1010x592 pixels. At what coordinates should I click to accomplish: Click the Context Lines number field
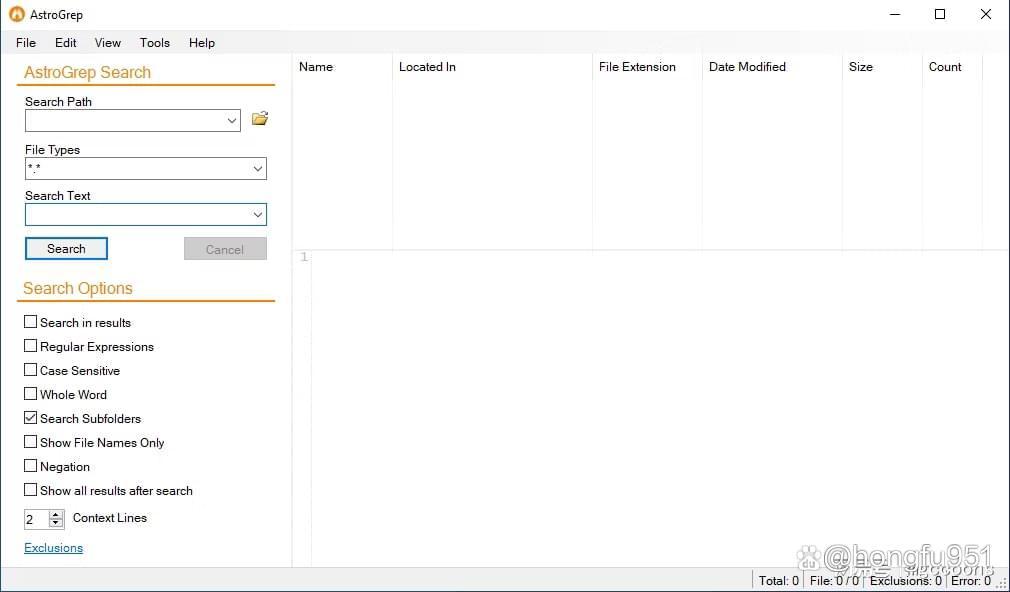(37, 519)
